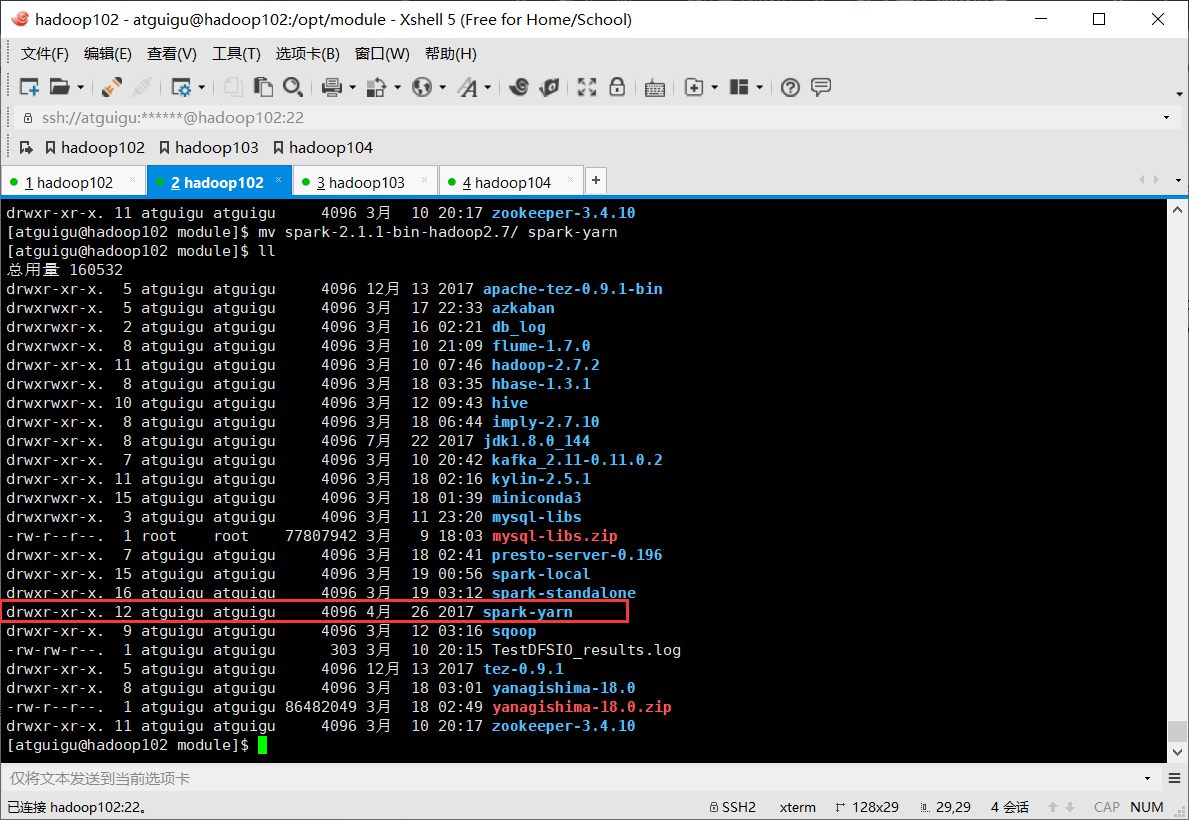The width and height of the screenshot is (1189, 820).
Task: Toggle NUM indicator in the status bar
Action: [x=1147, y=807]
